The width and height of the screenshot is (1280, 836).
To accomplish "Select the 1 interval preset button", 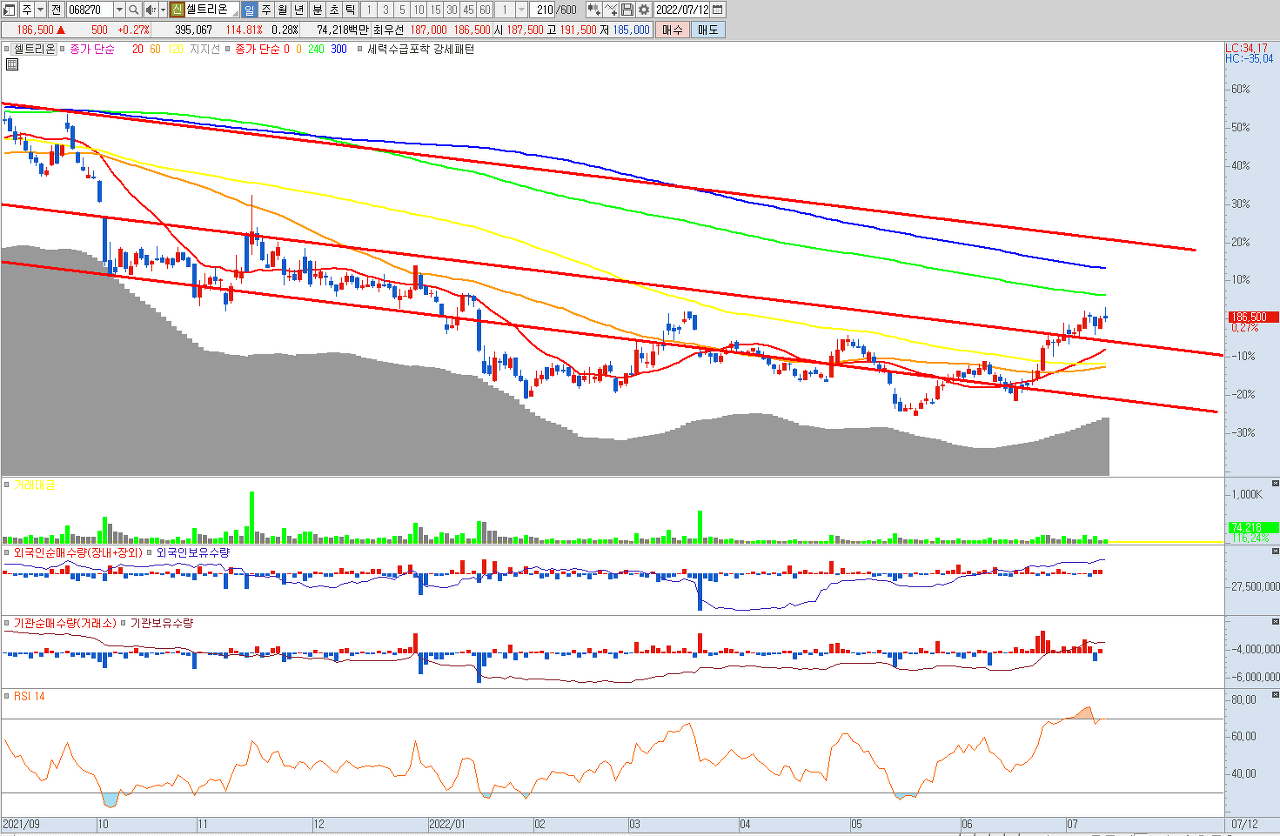I will pyautogui.click(x=370, y=10).
